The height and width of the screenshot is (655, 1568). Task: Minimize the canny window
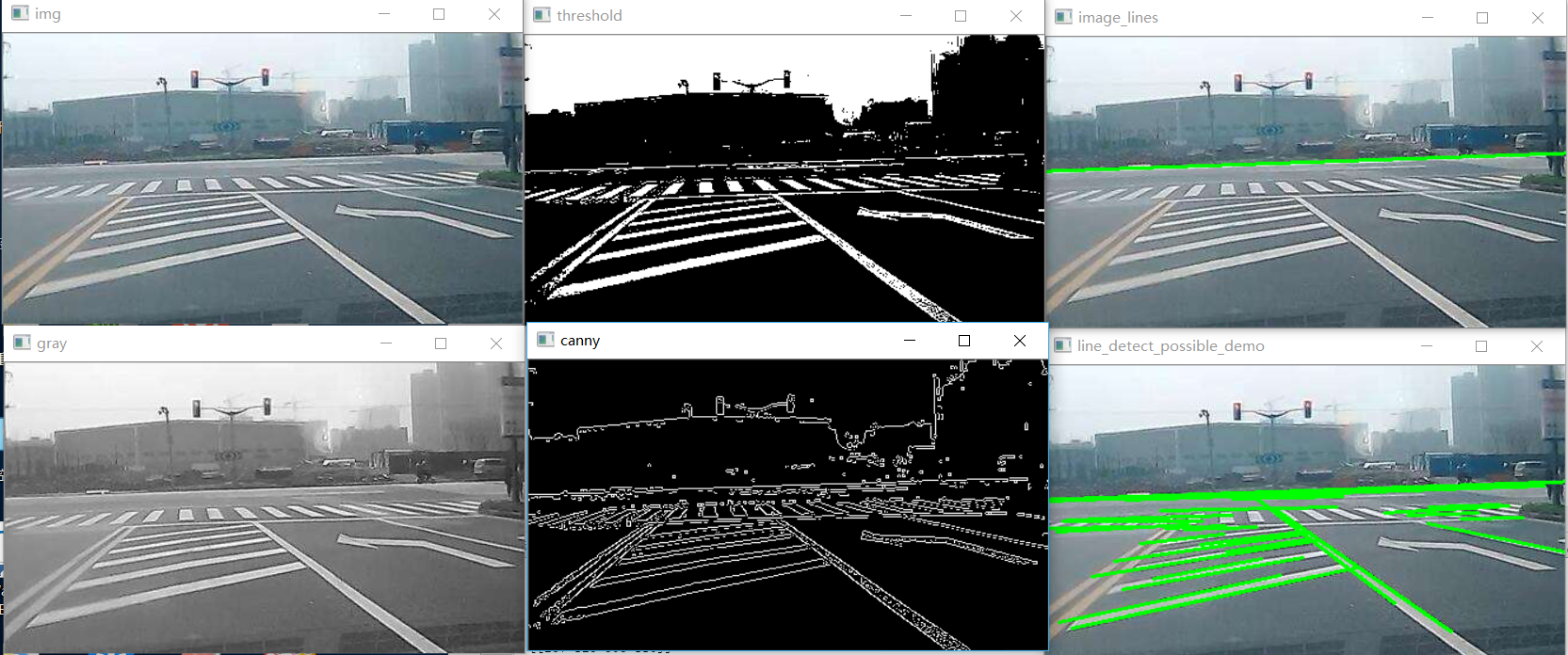(910, 340)
